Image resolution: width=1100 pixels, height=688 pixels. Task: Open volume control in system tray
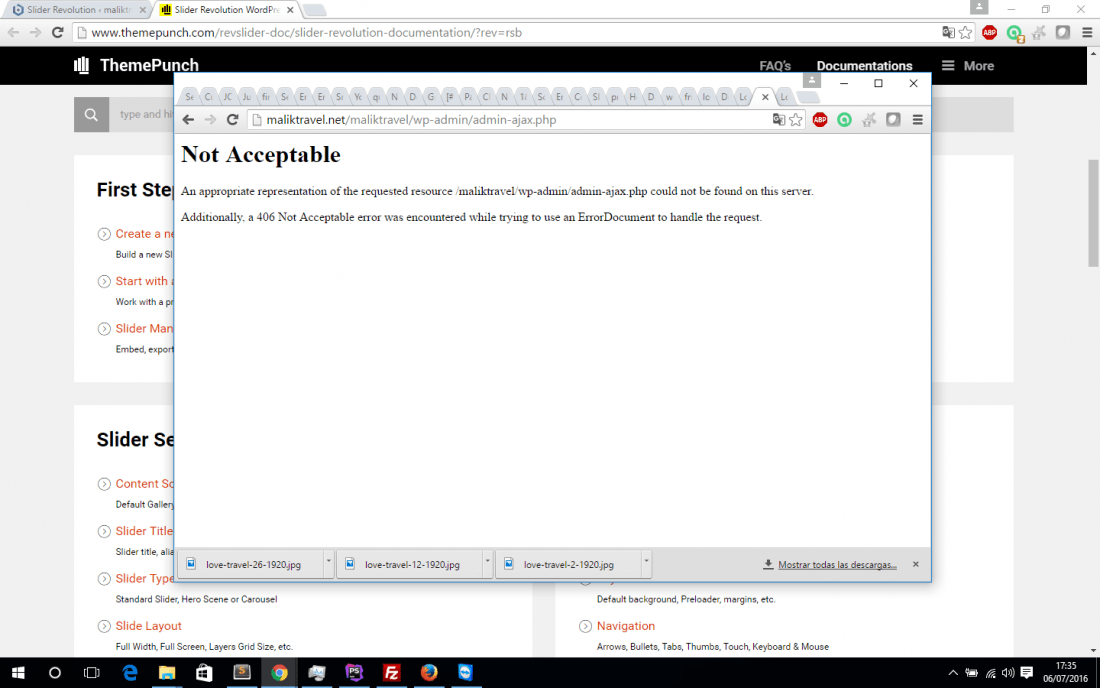1008,673
